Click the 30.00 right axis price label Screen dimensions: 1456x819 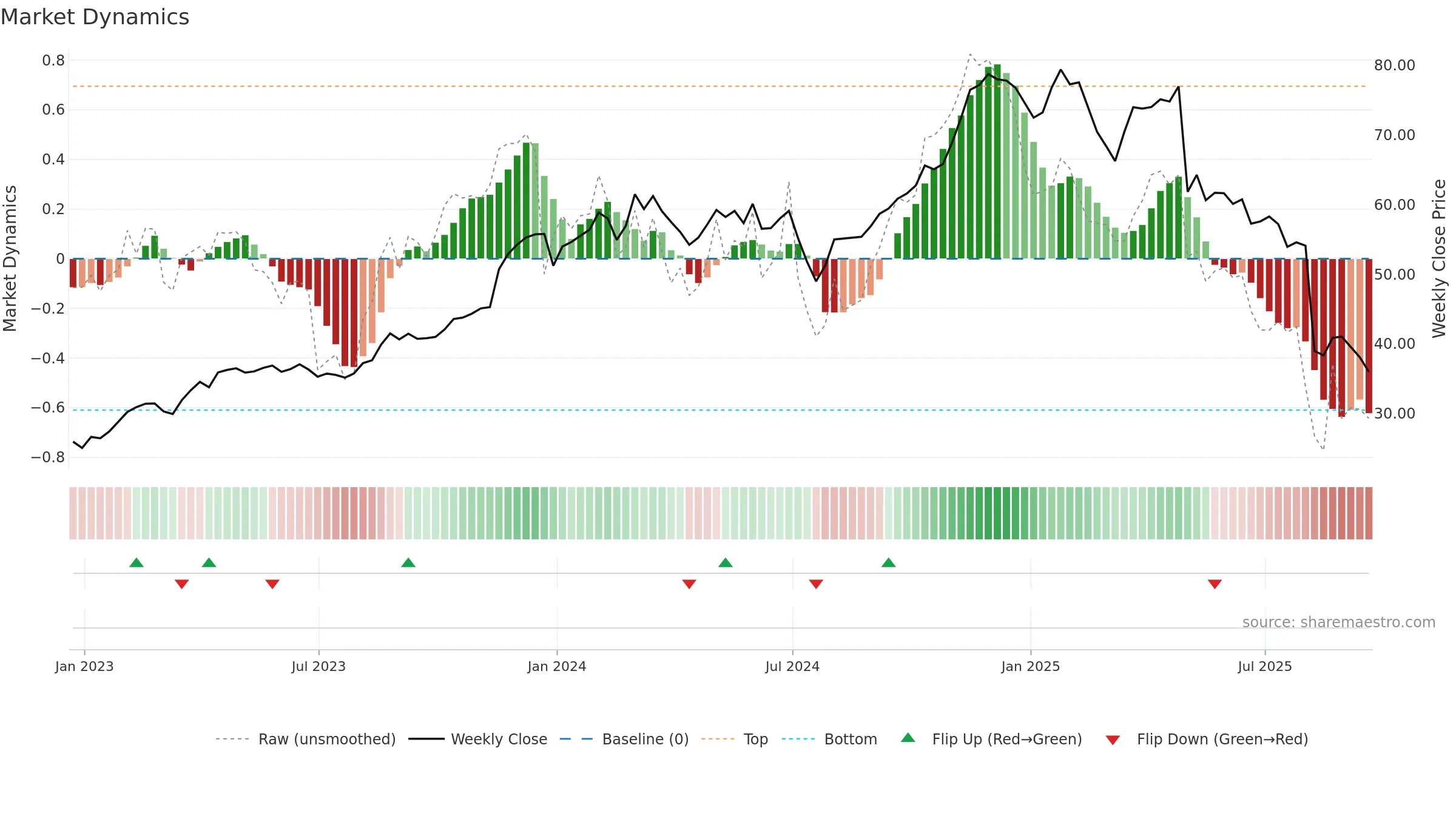1395,413
